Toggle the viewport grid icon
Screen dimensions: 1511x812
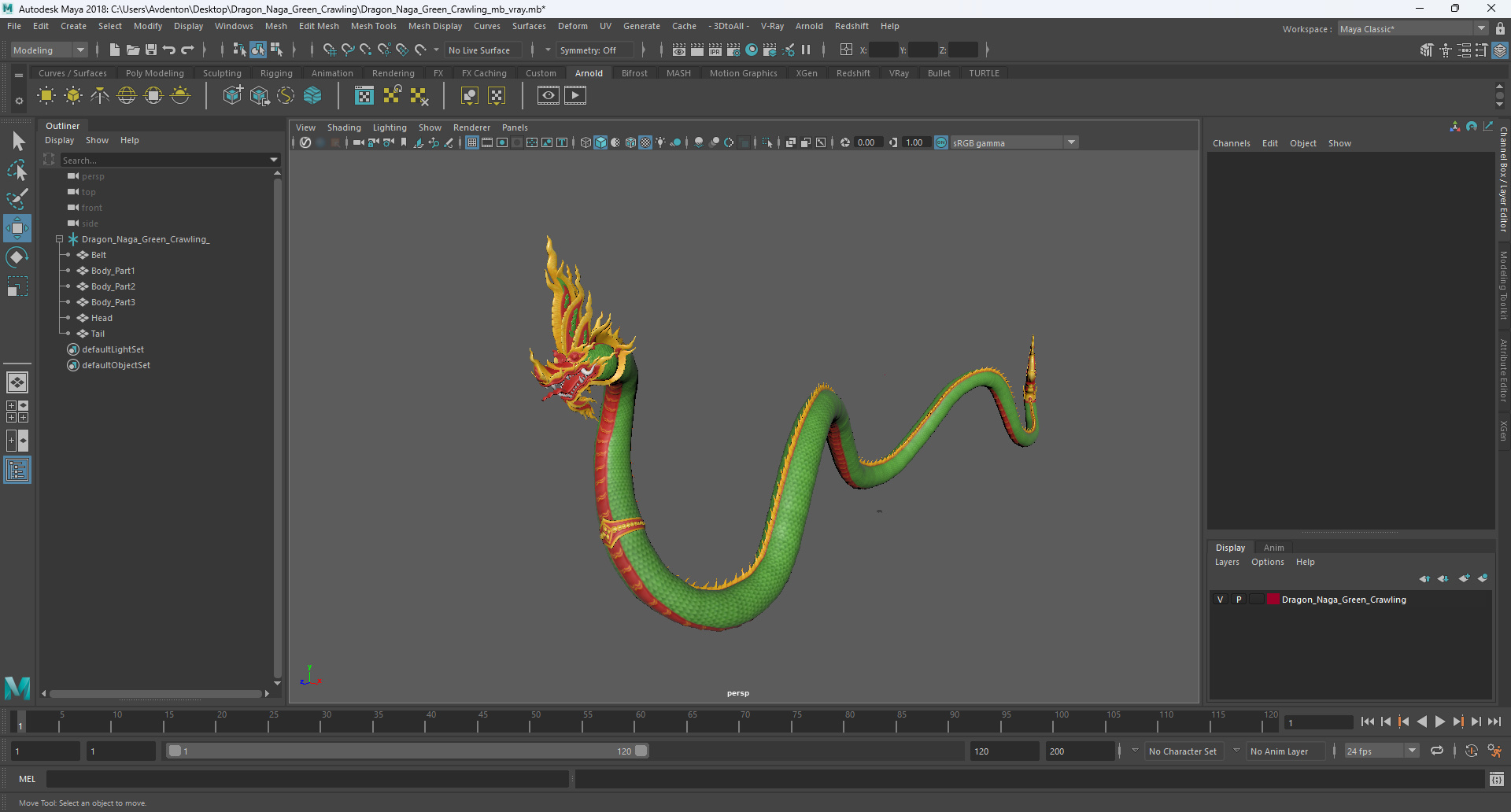pyautogui.click(x=472, y=142)
